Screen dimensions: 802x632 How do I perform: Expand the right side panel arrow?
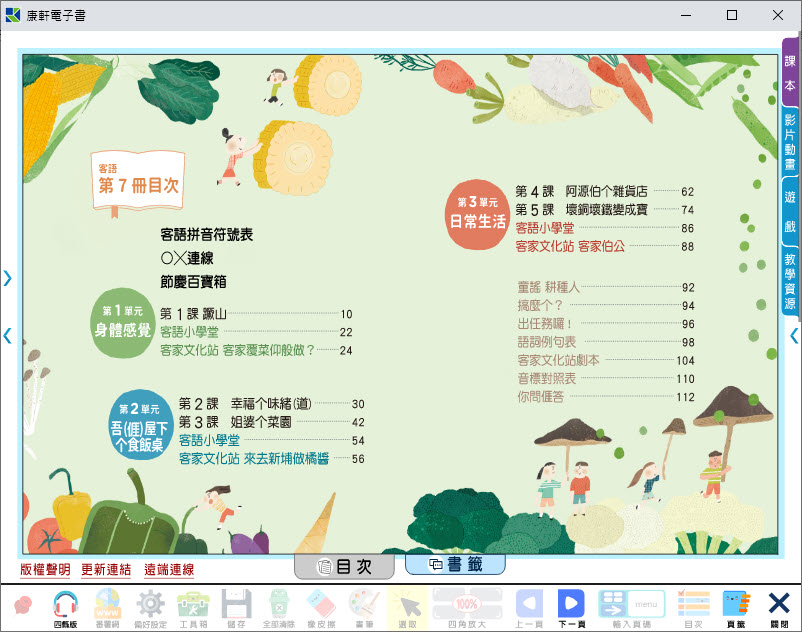coord(794,336)
